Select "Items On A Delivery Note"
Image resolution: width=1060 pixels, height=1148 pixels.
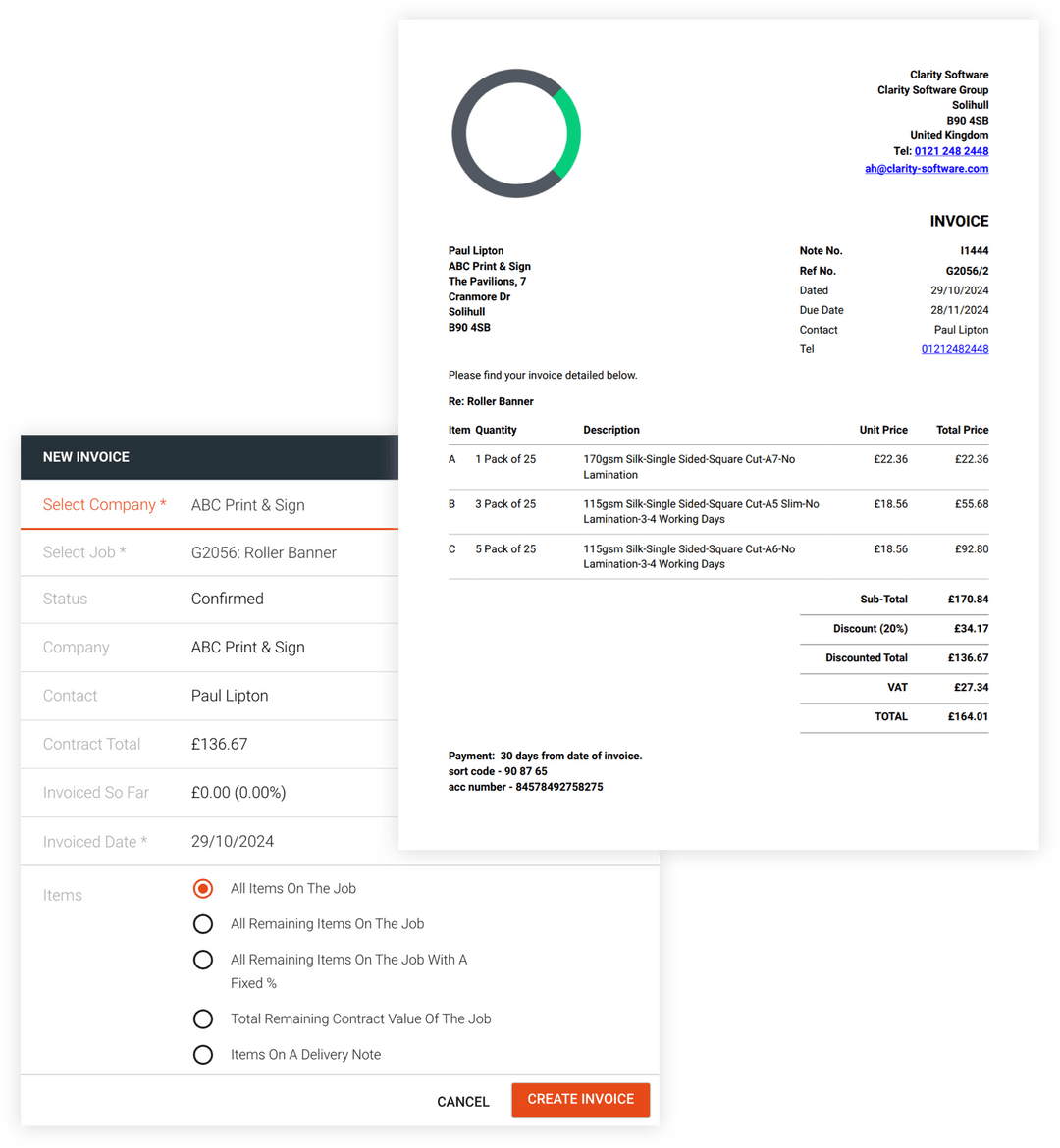click(203, 1054)
